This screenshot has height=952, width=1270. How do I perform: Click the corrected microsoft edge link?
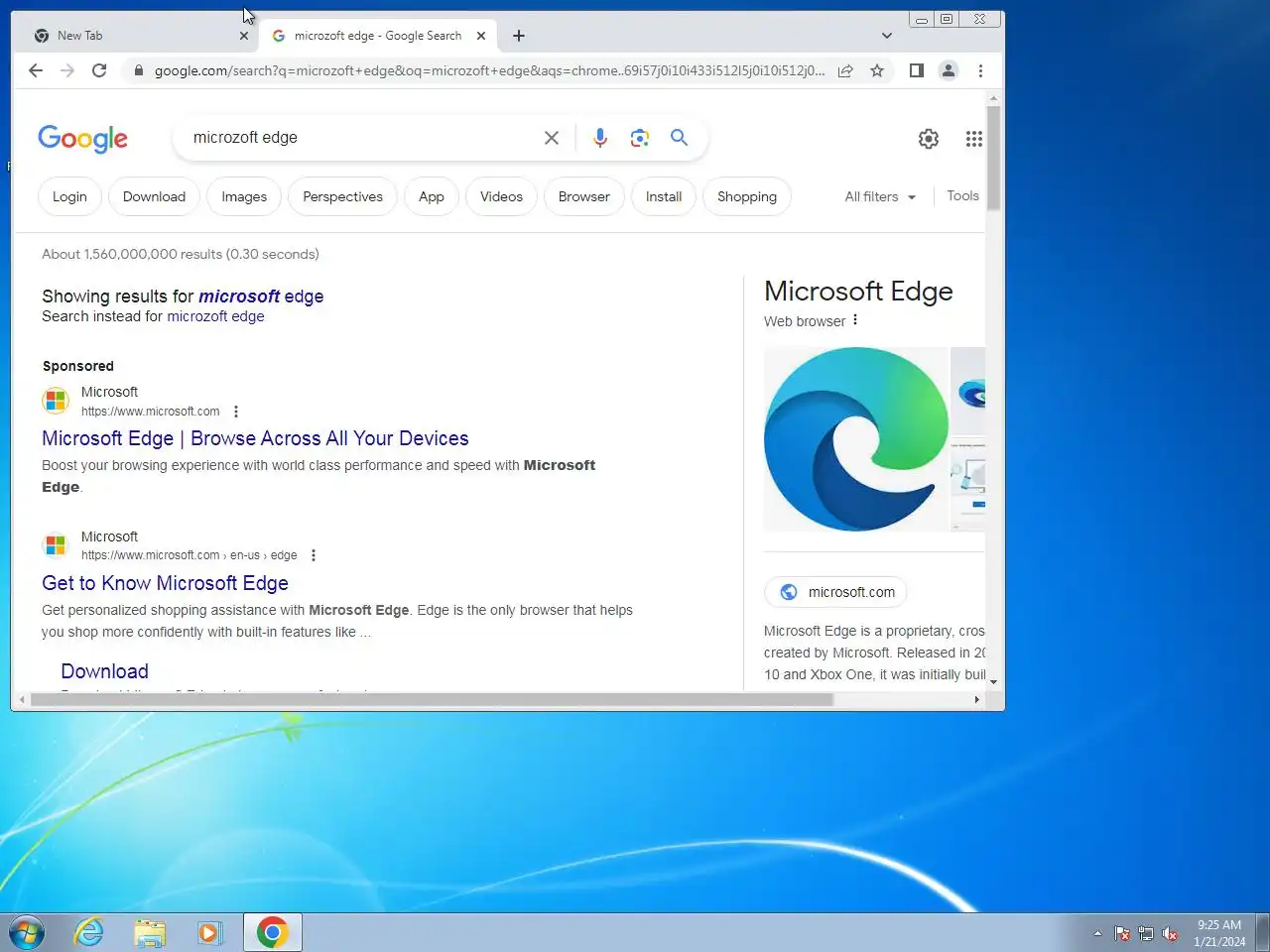[x=261, y=297]
